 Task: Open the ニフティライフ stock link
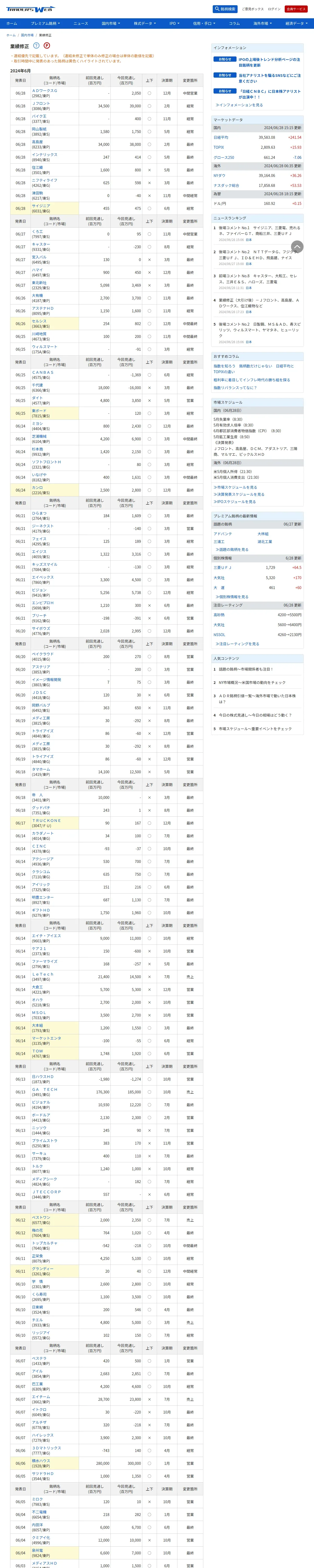[x=44, y=180]
